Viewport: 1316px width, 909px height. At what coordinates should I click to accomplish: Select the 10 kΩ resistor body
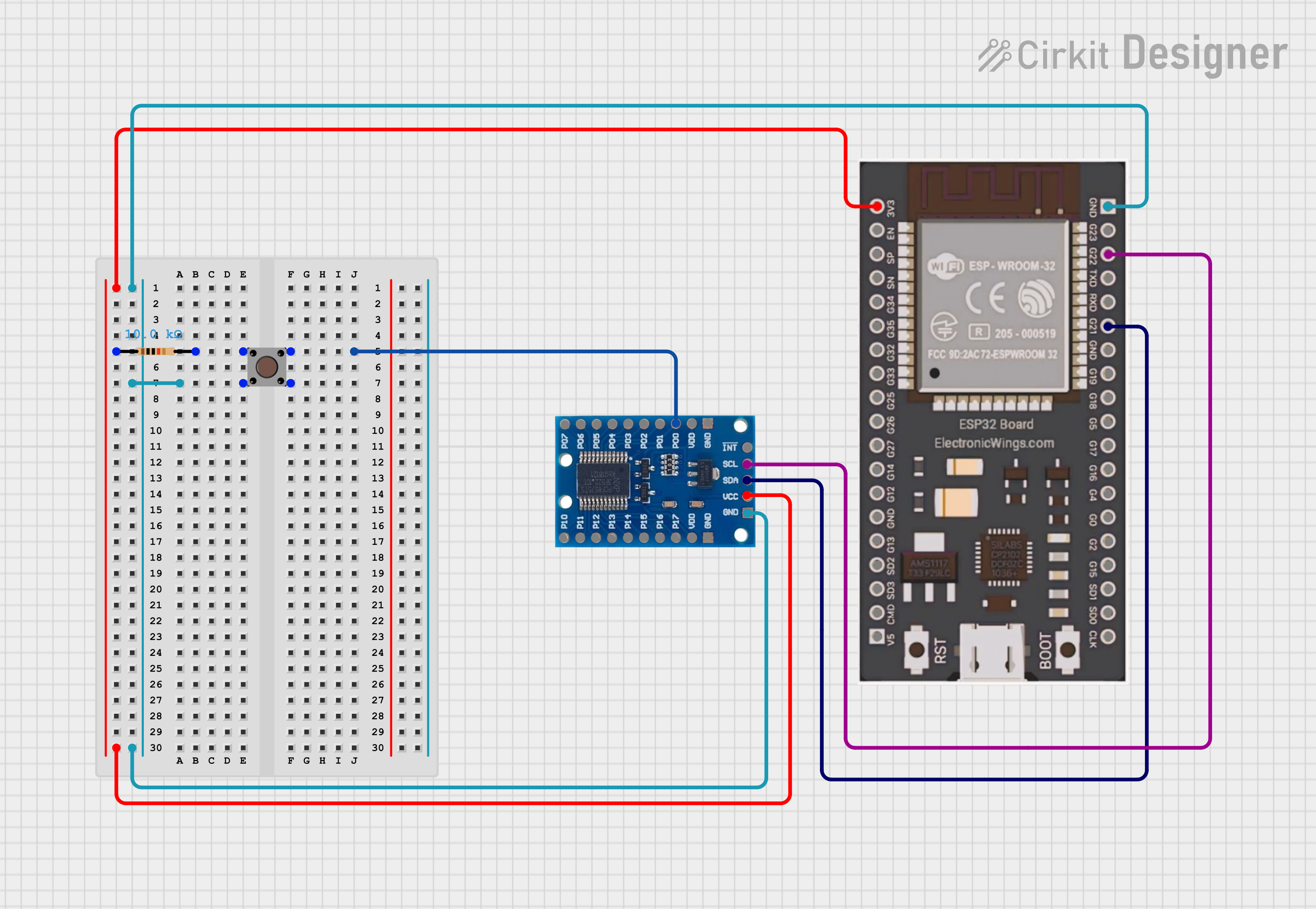156,351
